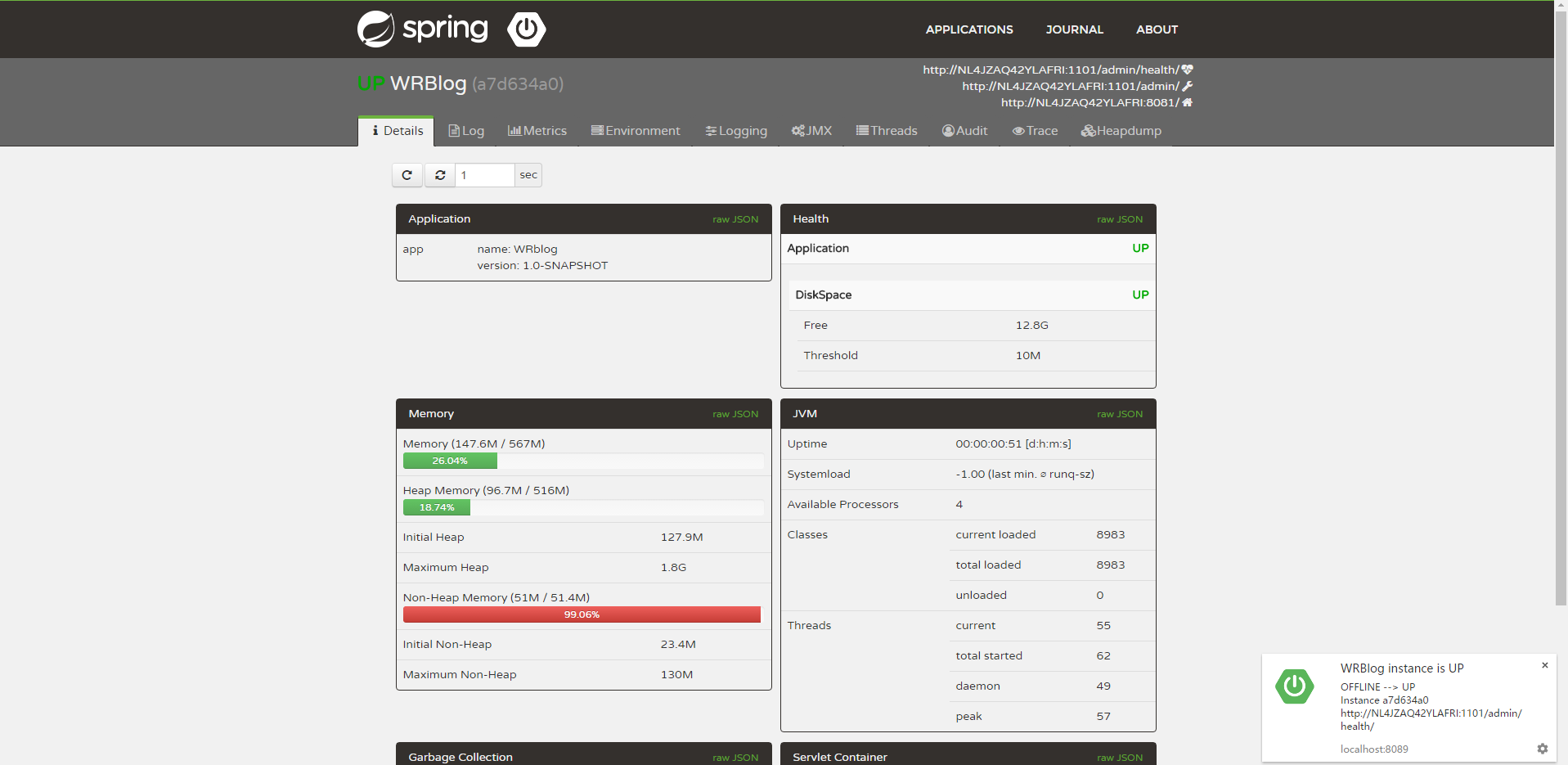
Task: Open notification settings gear icon
Action: tap(1542, 749)
